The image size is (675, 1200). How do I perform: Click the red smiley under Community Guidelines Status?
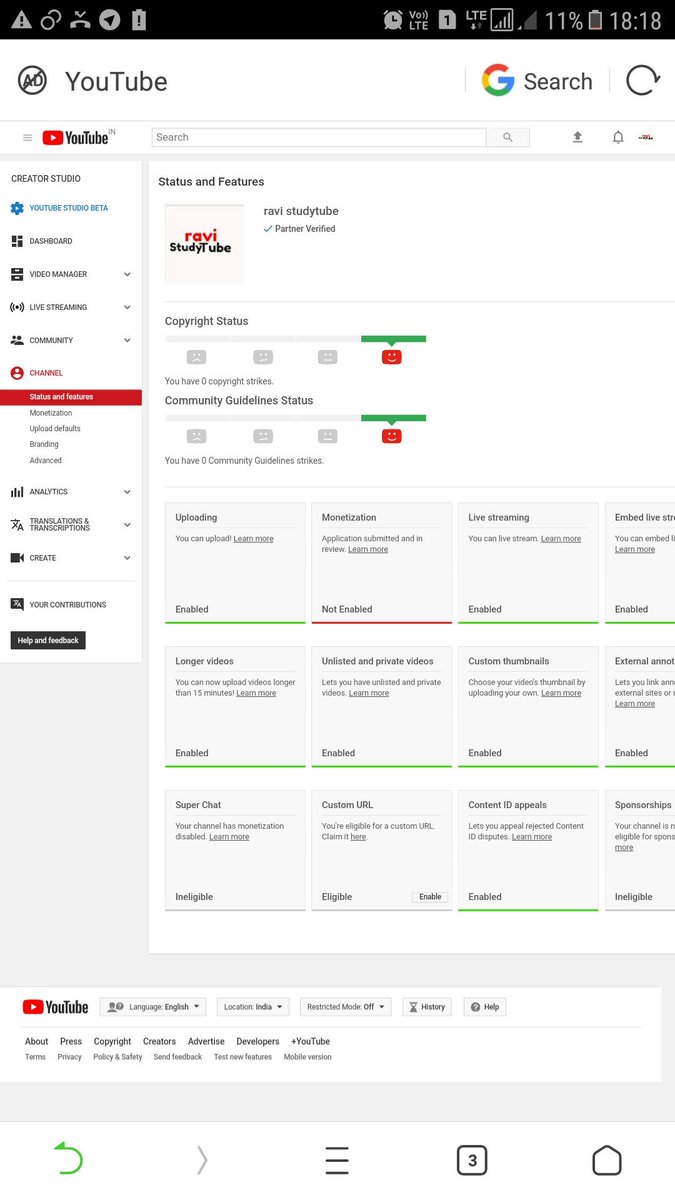coord(392,436)
